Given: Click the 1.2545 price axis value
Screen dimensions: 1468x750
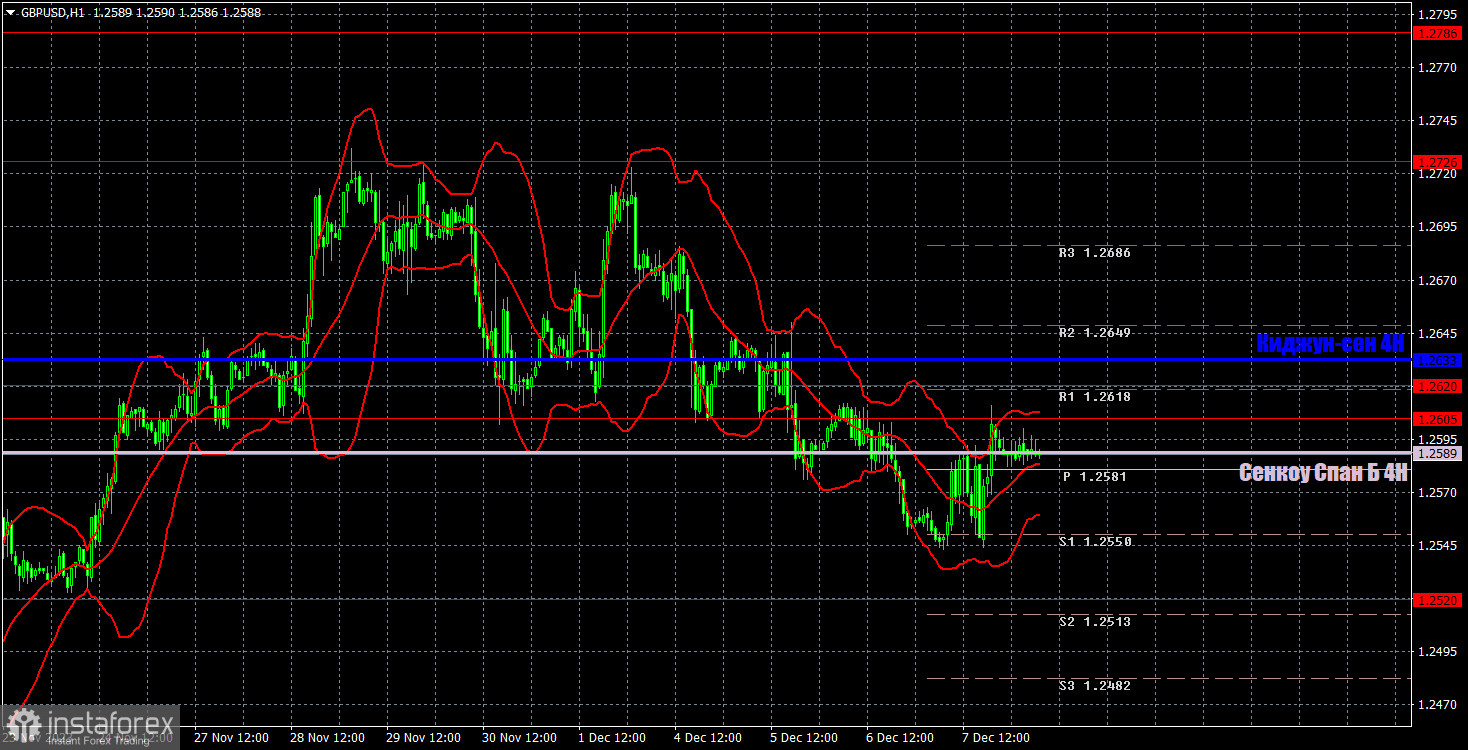Looking at the screenshot, I should (1437, 546).
